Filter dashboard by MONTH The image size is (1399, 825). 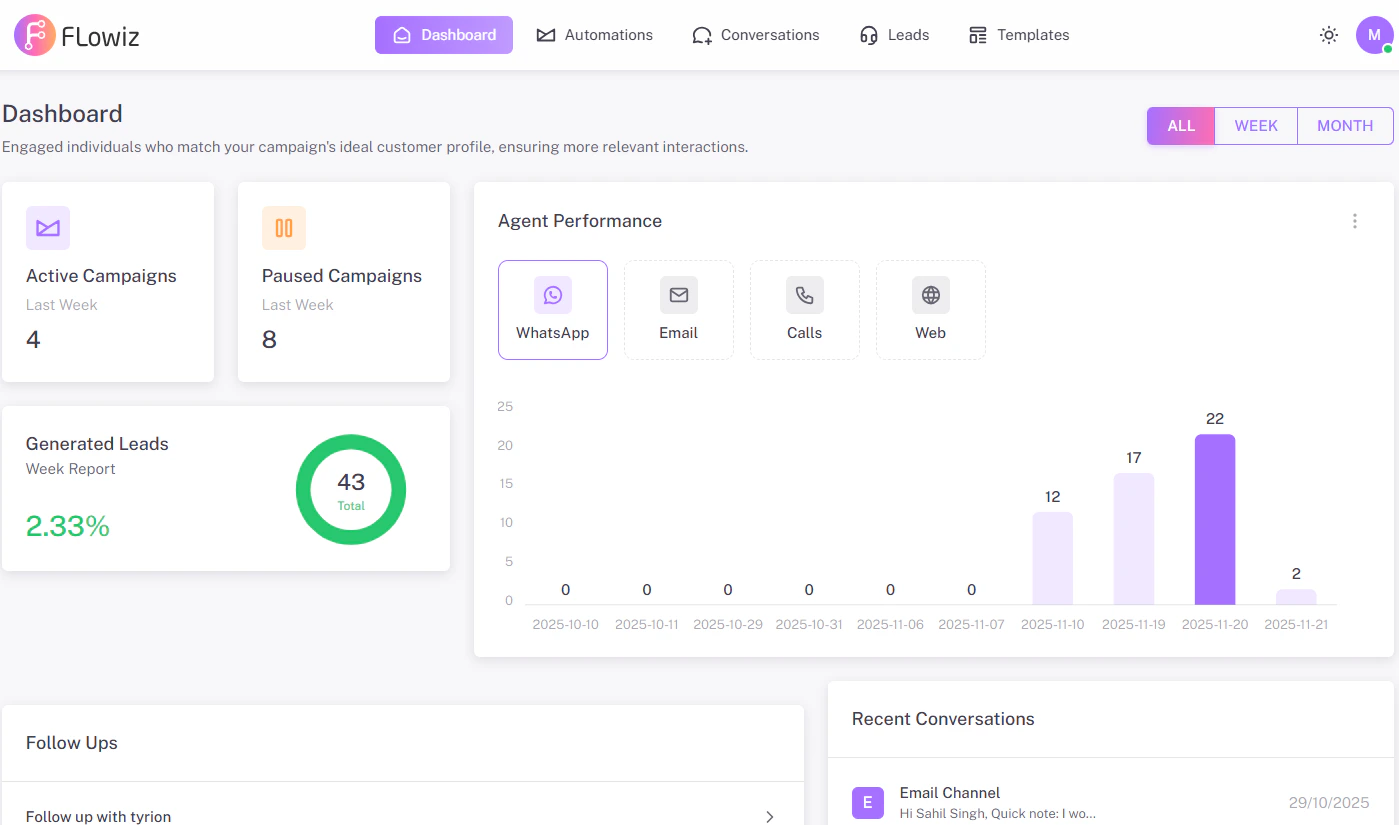[x=1345, y=126]
